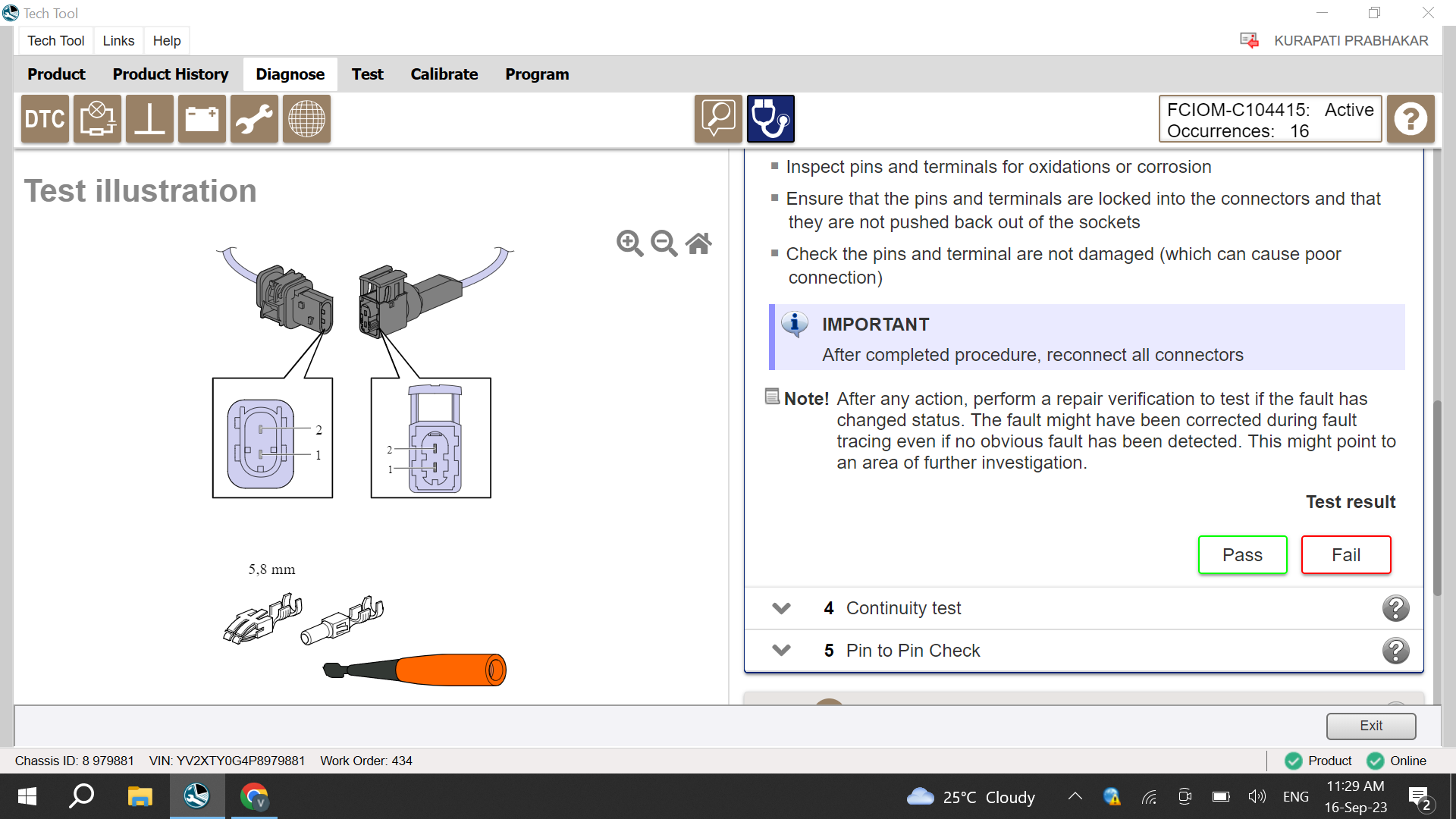Click the control unit warning lamp icon
The height and width of the screenshot is (819, 1456).
pyautogui.click(x=97, y=119)
